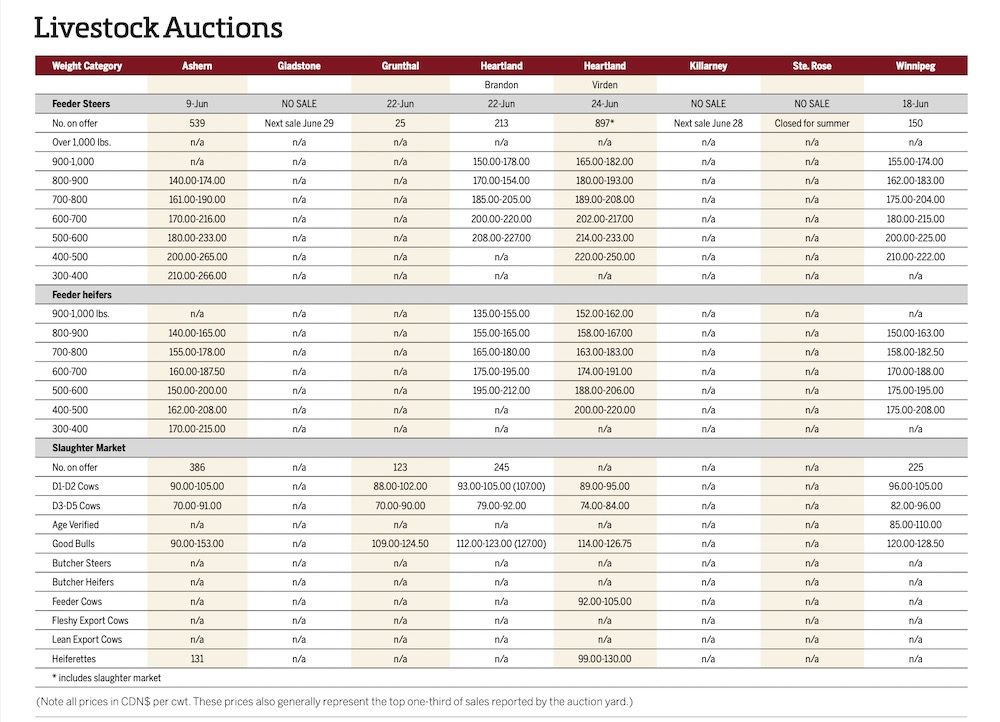Select the 109.00-124.50 Grunthal bulls price
Screen dimensions: 1000x722
click(x=400, y=544)
